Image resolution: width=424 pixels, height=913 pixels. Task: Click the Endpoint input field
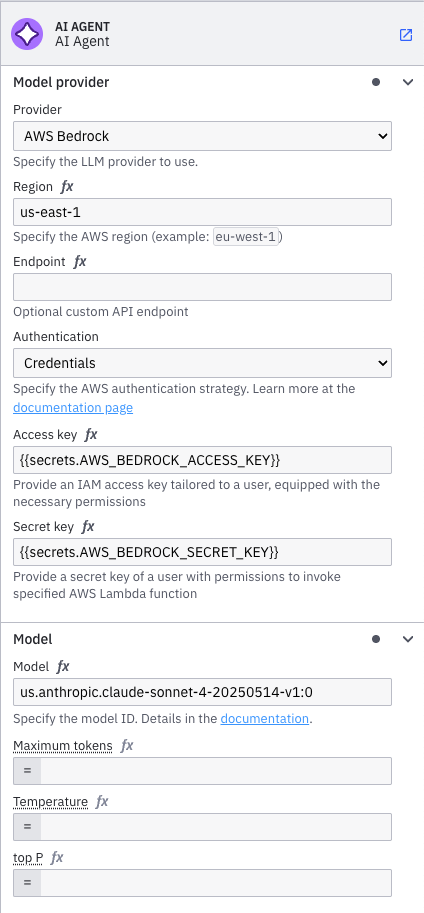click(202, 287)
